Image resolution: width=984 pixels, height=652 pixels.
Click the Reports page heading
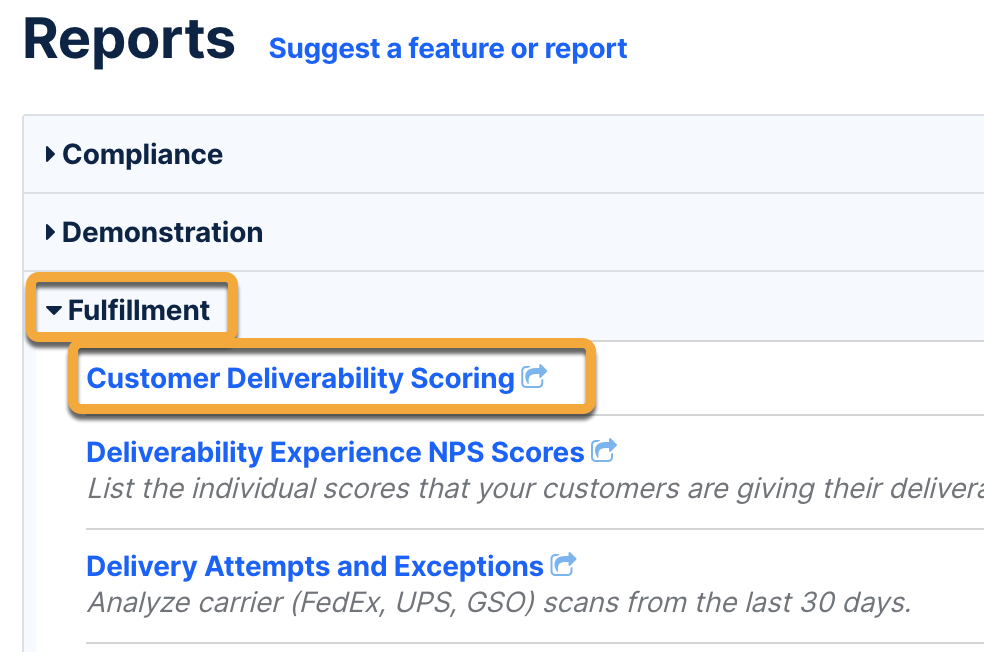129,40
